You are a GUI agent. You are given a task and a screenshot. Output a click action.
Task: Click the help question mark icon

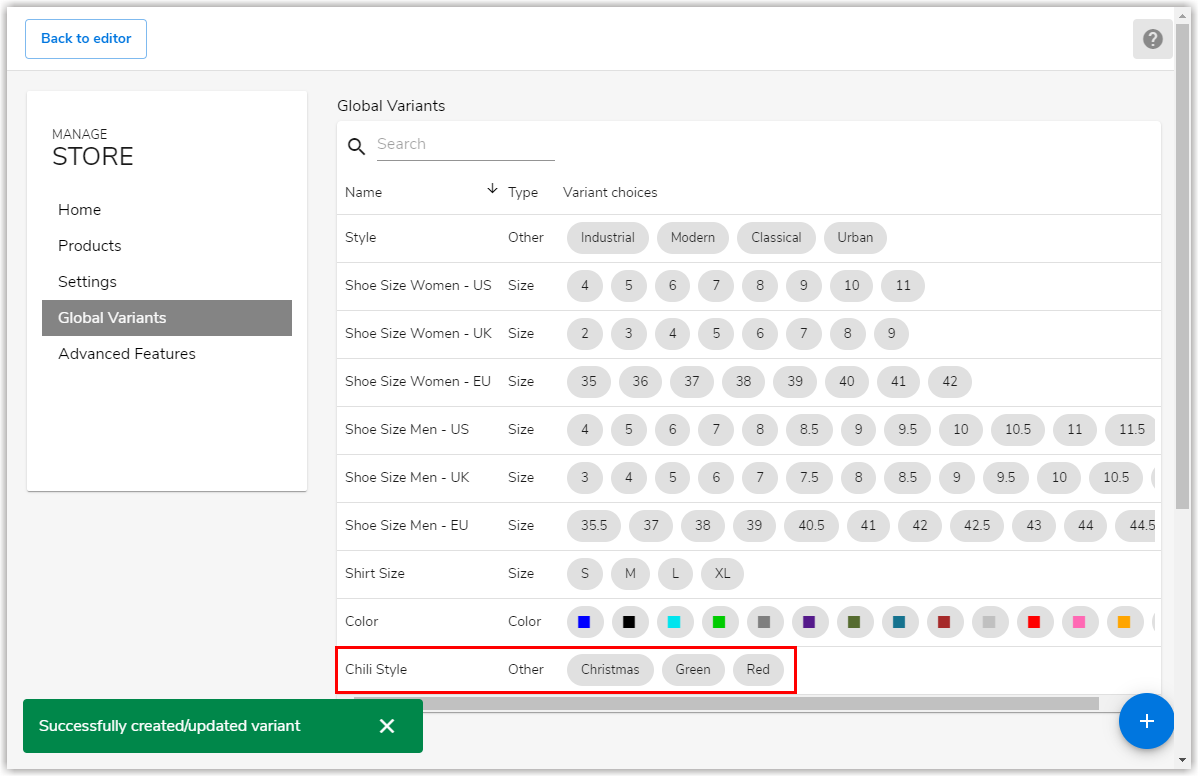coord(1152,39)
